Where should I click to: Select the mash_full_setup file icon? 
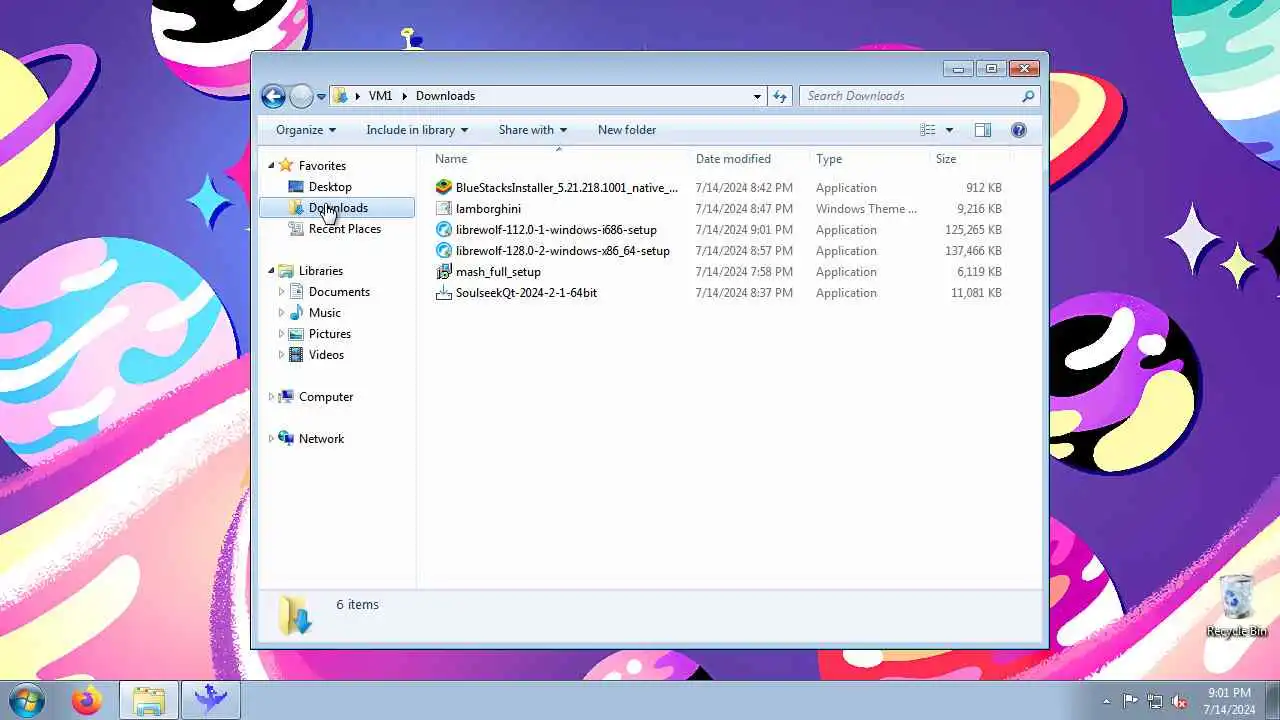point(444,272)
